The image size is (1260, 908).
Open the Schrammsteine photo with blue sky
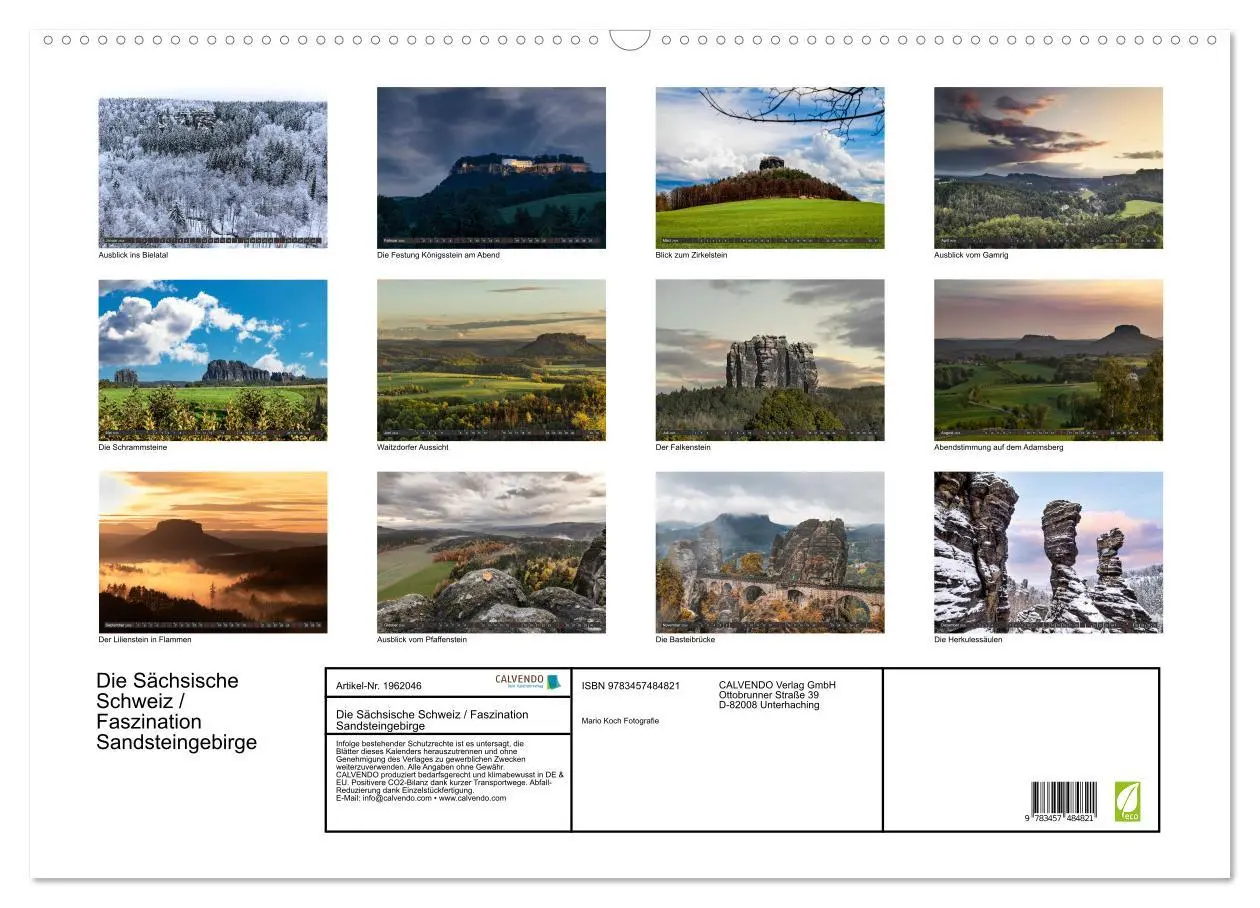[x=213, y=360]
